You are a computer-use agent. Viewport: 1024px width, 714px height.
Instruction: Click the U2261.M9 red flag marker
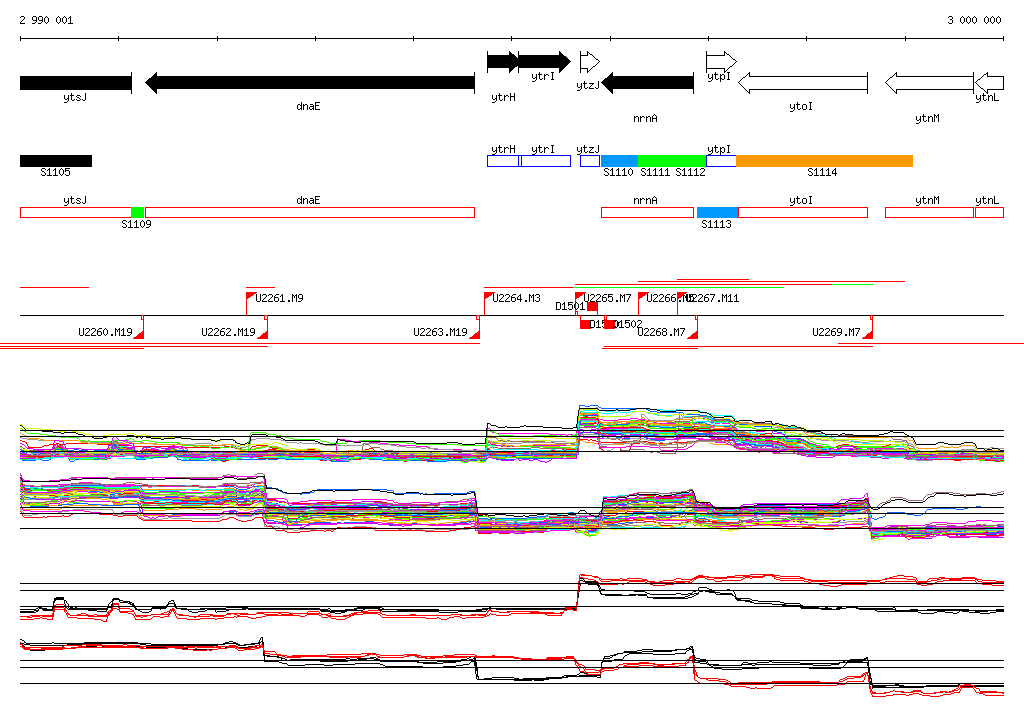pos(250,297)
